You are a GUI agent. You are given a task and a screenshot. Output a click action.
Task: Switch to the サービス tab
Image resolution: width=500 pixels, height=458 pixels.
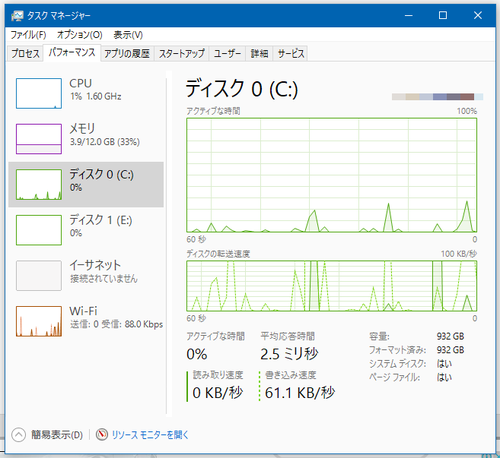click(291, 53)
